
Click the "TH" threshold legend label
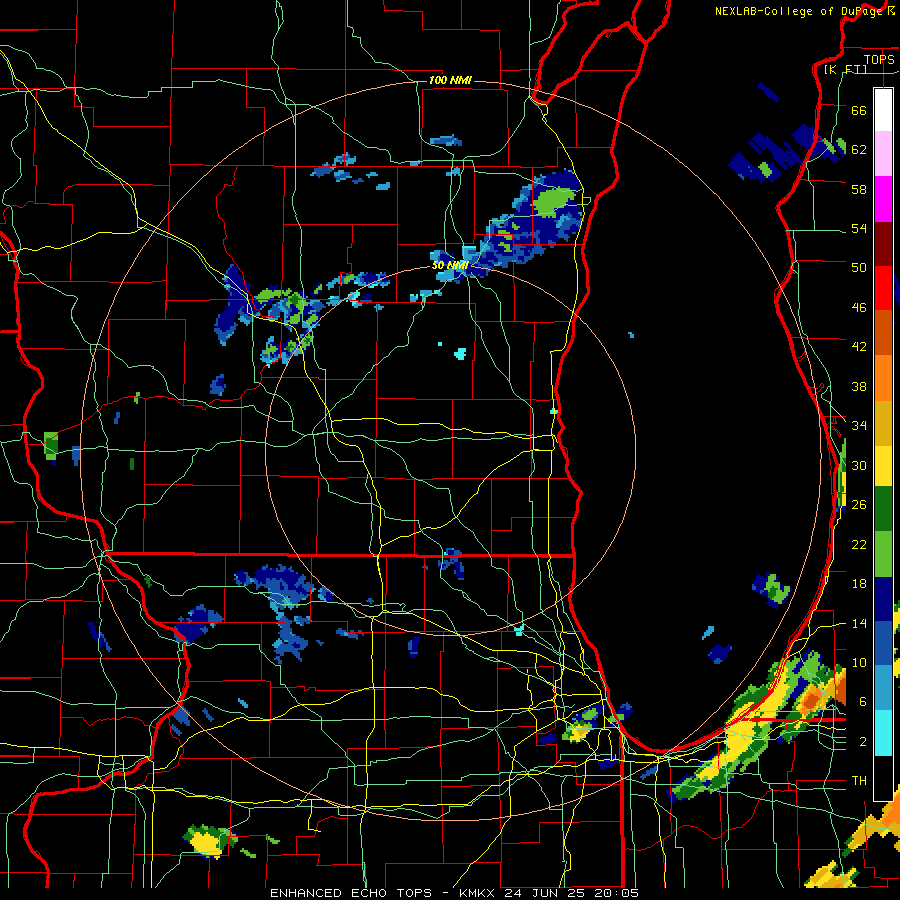[x=859, y=781]
